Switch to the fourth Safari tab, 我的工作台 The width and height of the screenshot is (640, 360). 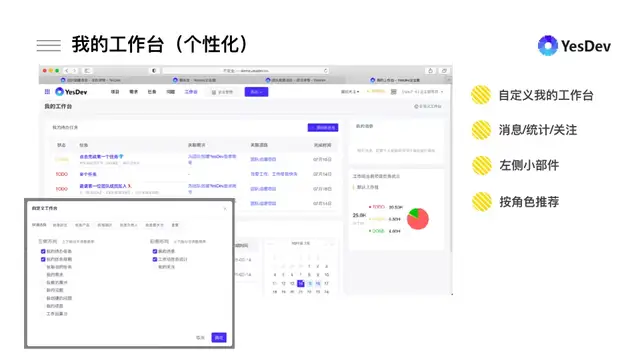[x=395, y=80]
